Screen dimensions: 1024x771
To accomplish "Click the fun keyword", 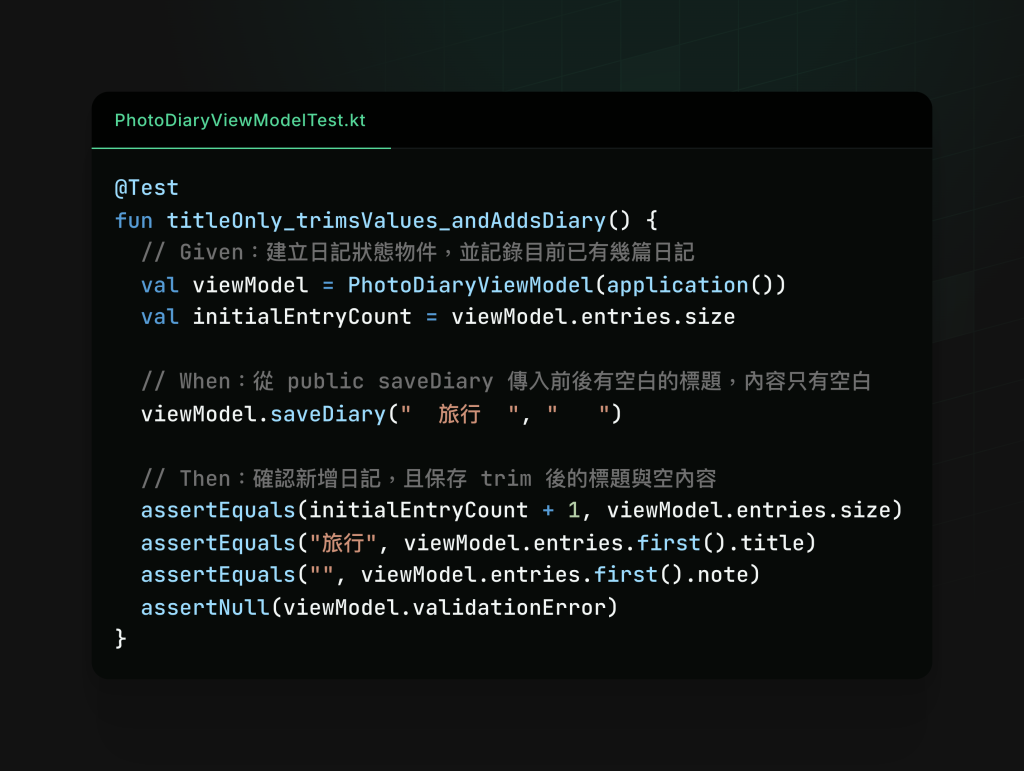I will [134, 221].
